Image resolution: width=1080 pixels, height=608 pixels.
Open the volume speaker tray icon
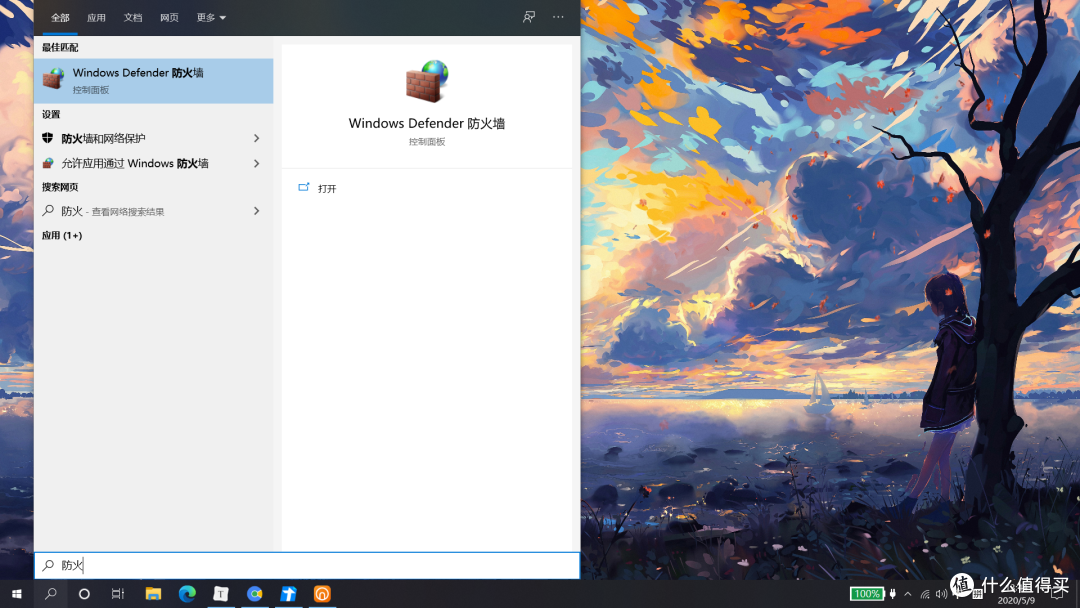[941, 594]
